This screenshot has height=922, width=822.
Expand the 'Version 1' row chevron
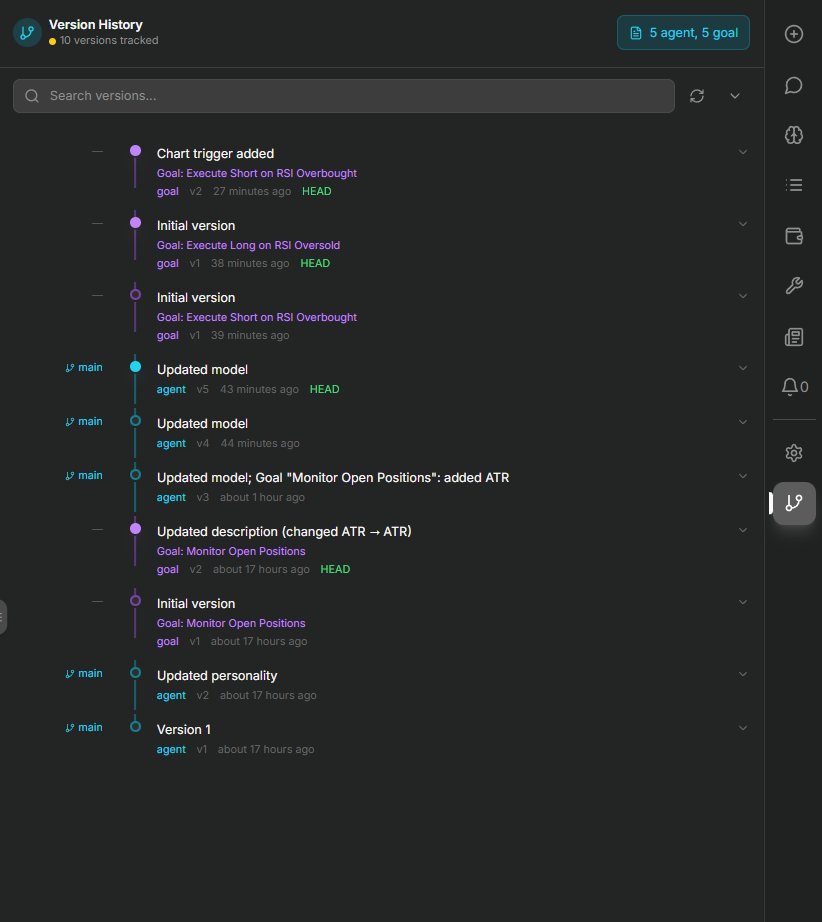[x=743, y=728]
